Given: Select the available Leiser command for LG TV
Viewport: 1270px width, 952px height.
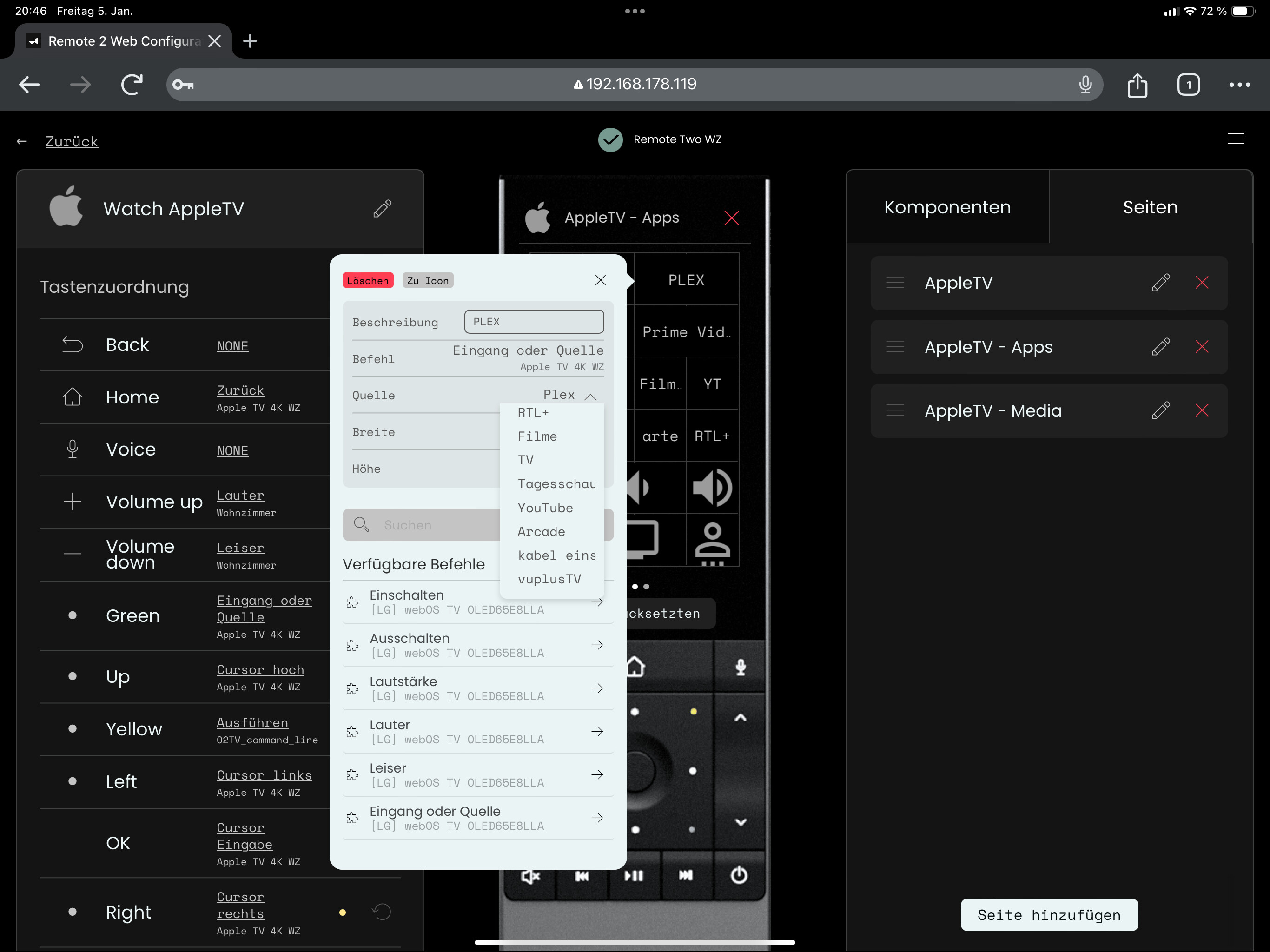Looking at the screenshot, I should (x=478, y=774).
